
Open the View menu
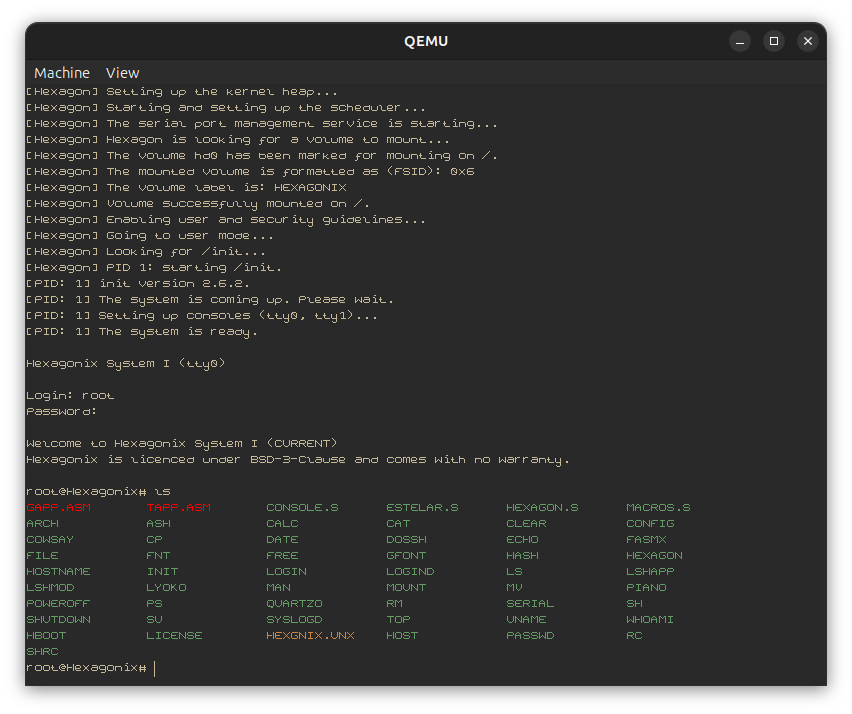click(122, 73)
